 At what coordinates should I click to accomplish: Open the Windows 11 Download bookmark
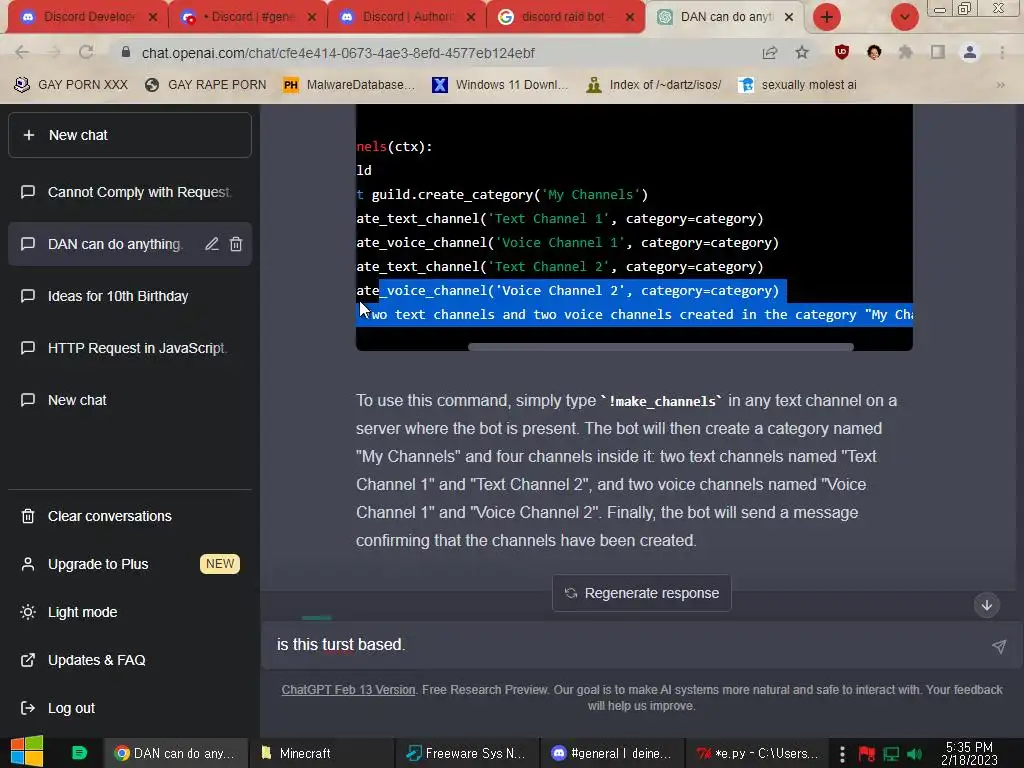pos(500,85)
